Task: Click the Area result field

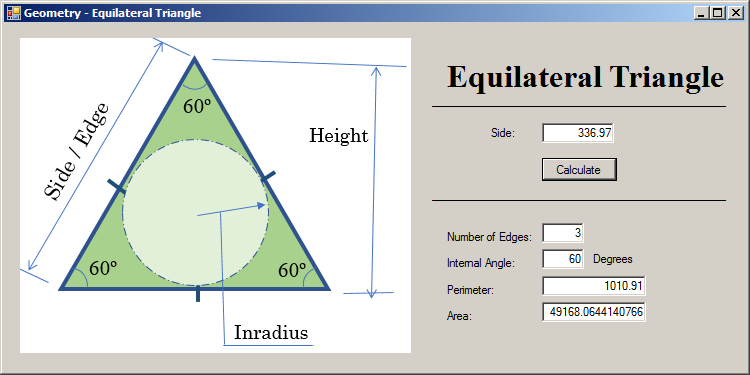Action: [x=594, y=312]
